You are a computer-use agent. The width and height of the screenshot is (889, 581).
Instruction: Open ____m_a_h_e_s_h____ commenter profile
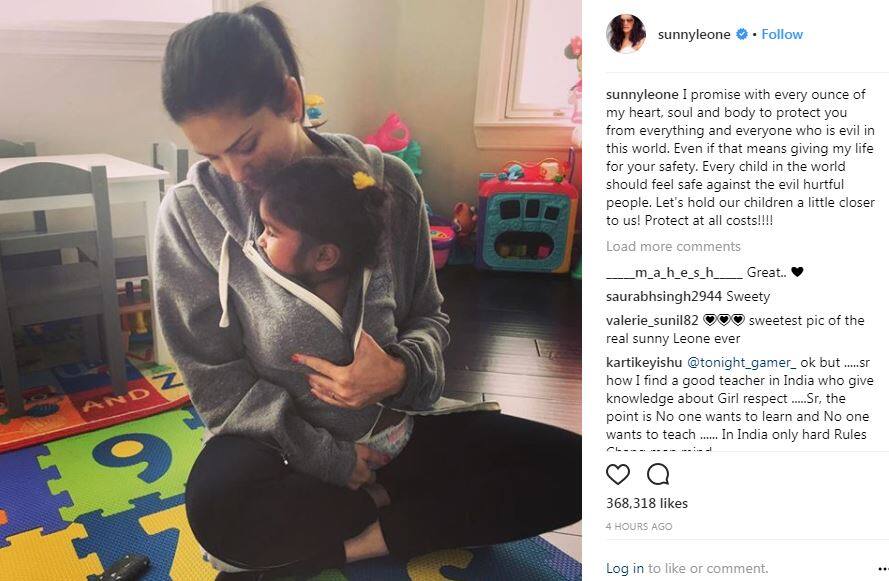[x=674, y=273]
